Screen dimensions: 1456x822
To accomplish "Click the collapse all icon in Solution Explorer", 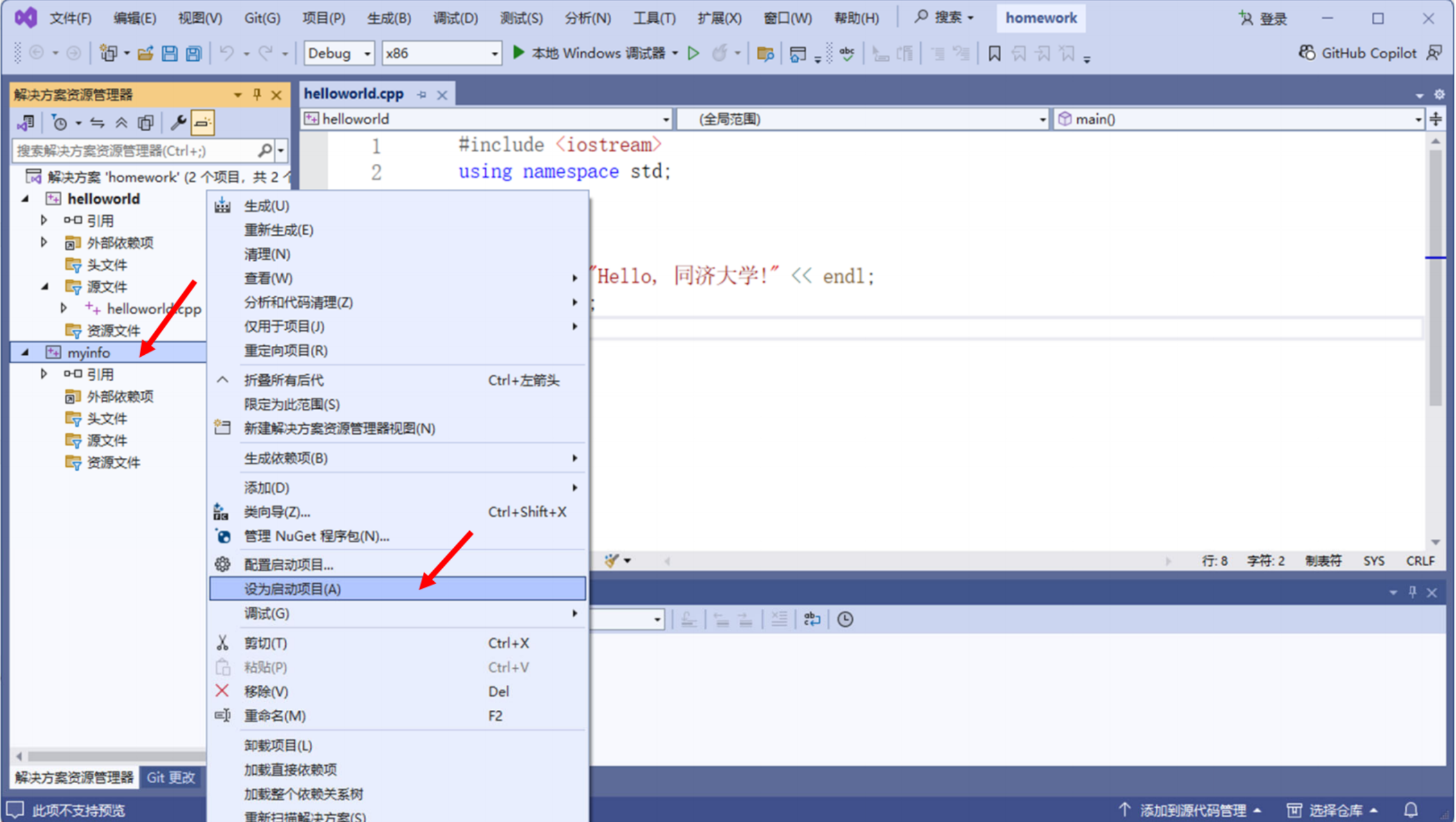I will [121, 123].
